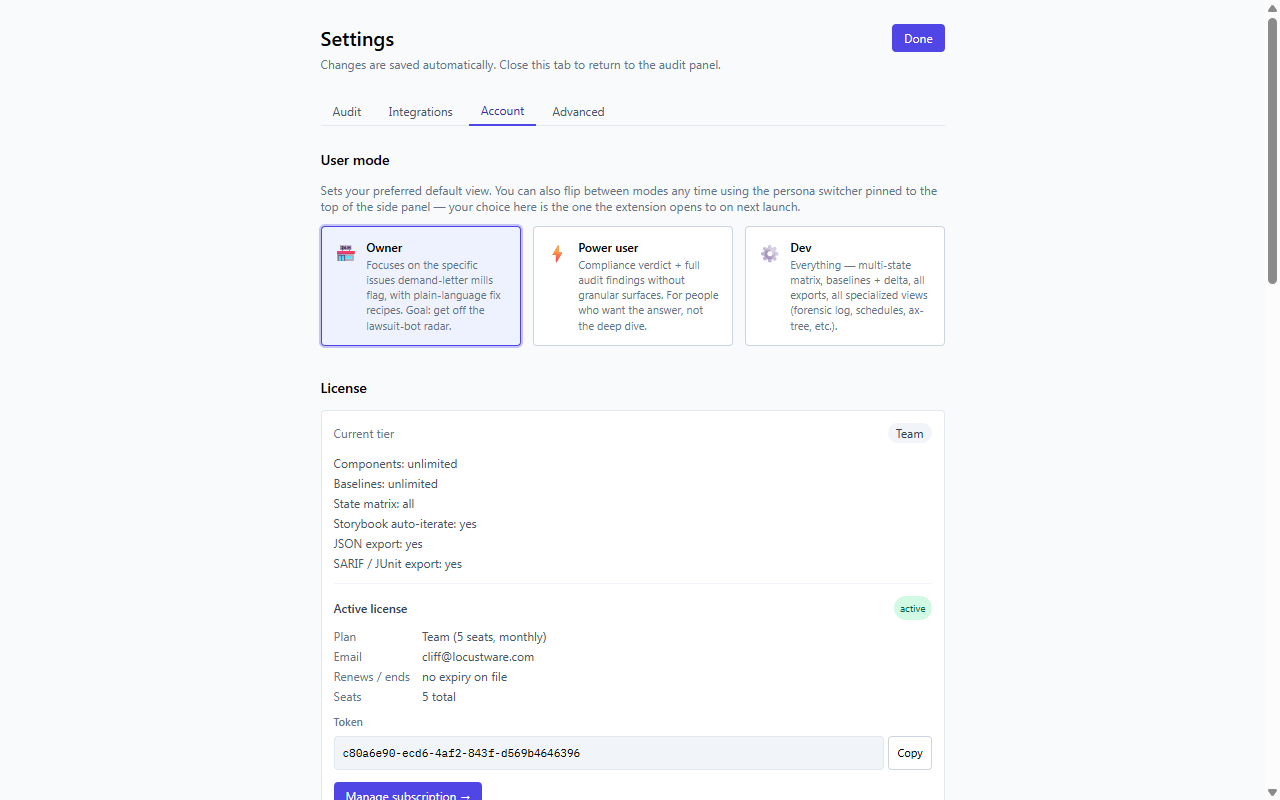This screenshot has height=800, width=1280.
Task: Switch to the Audit tab
Action: click(x=347, y=112)
